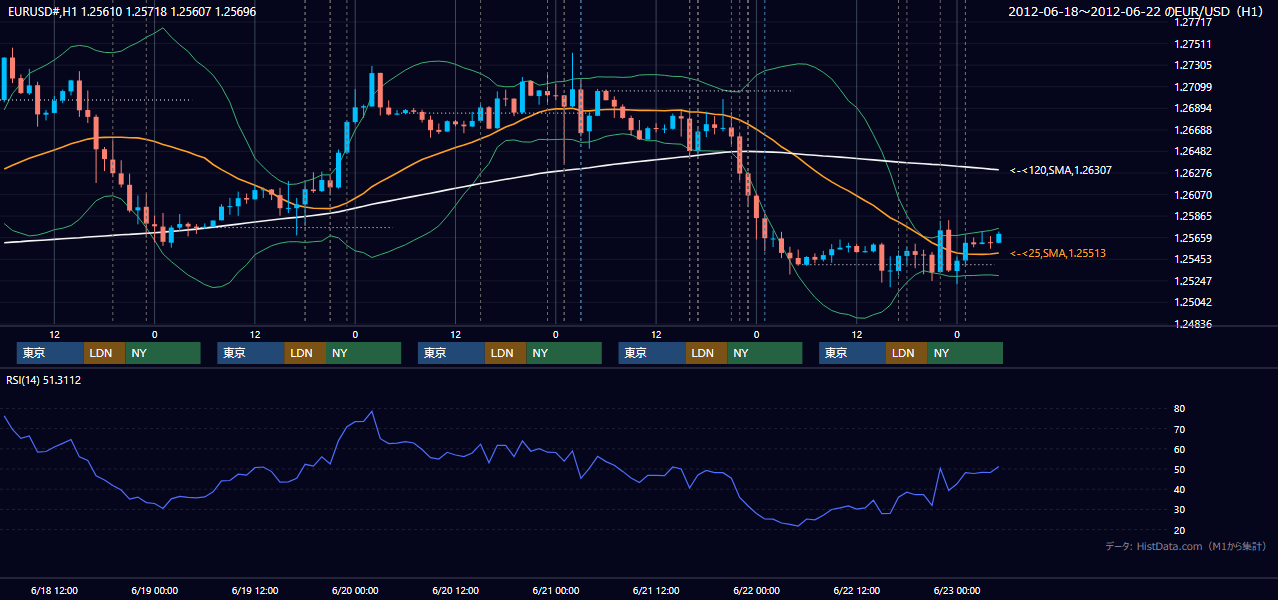Image resolution: width=1278 pixels, height=600 pixels.
Task: Select the RSI(14) 51.3112 indicator label
Action: click(x=44, y=380)
